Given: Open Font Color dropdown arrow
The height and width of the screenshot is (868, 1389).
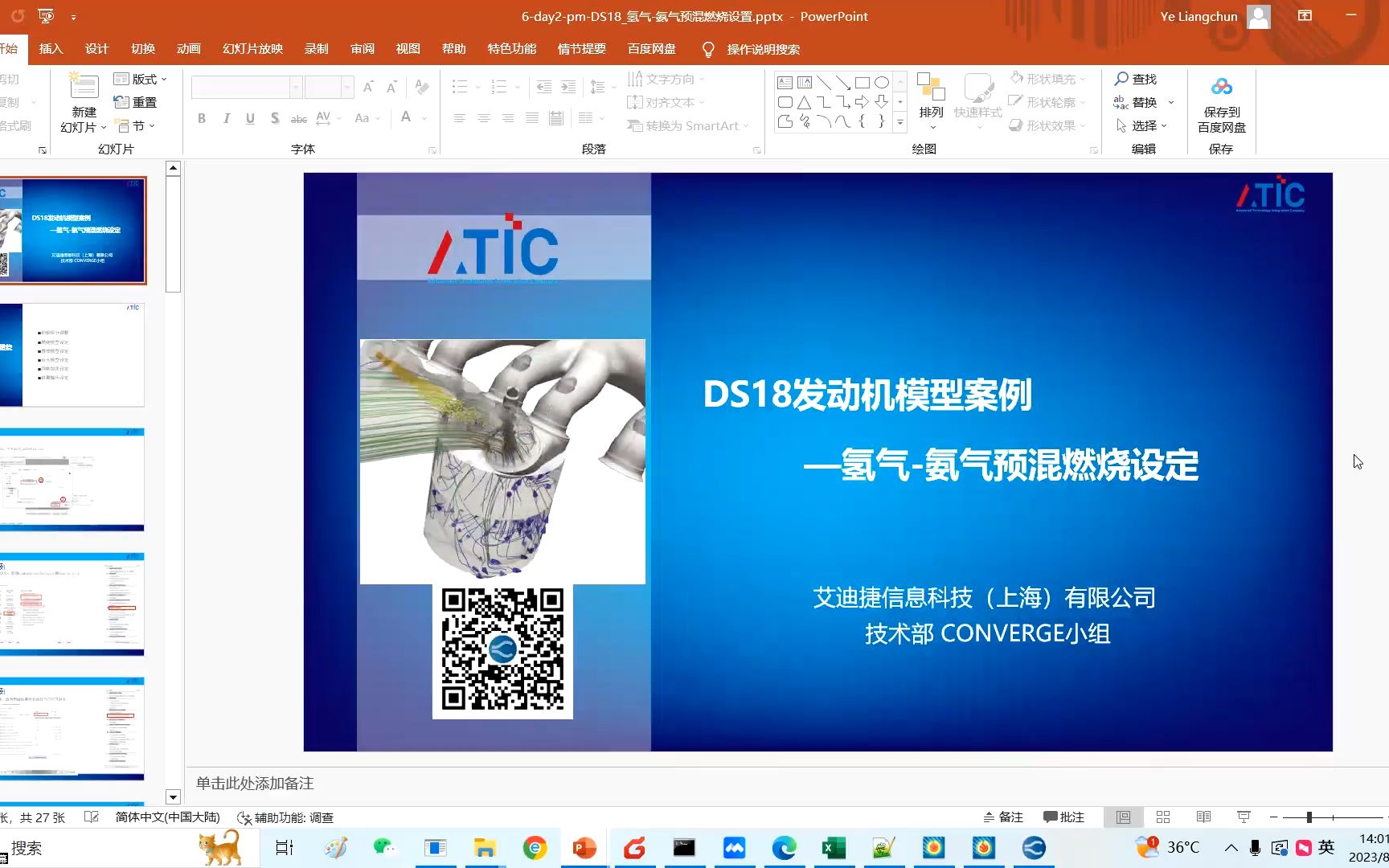Looking at the screenshot, I should [x=424, y=118].
